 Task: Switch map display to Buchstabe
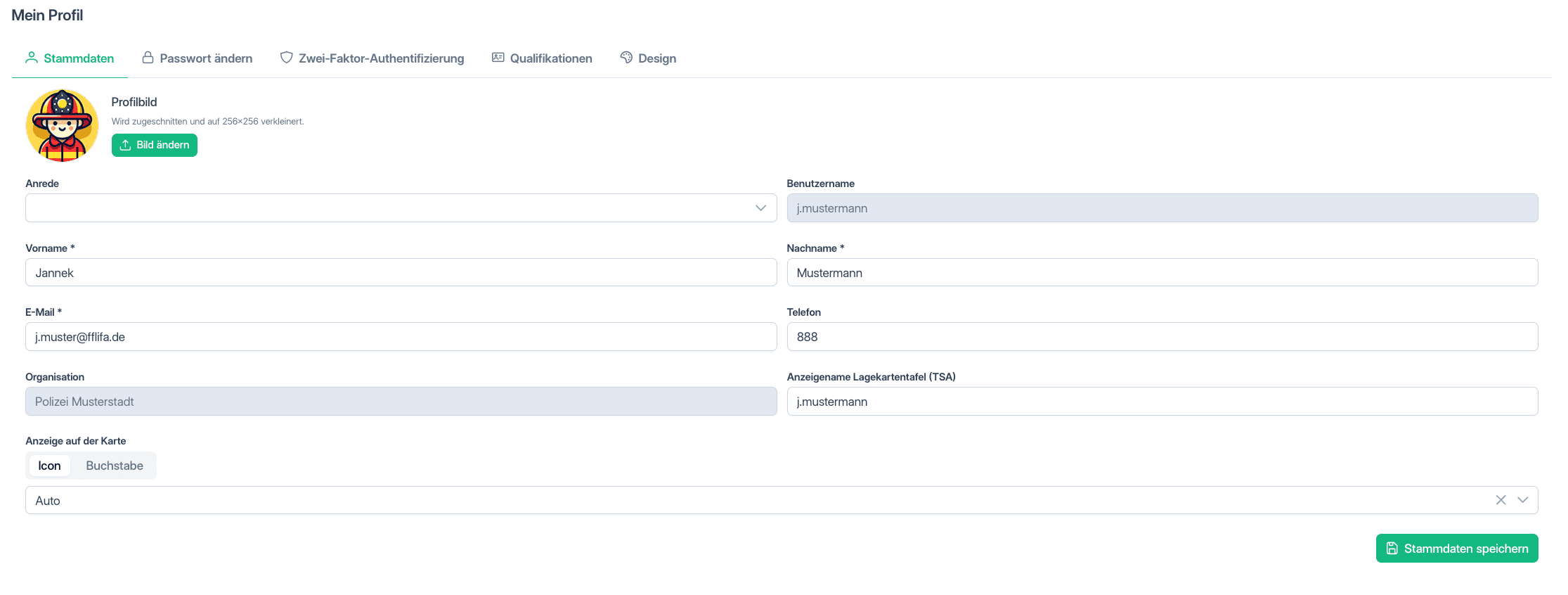point(115,466)
